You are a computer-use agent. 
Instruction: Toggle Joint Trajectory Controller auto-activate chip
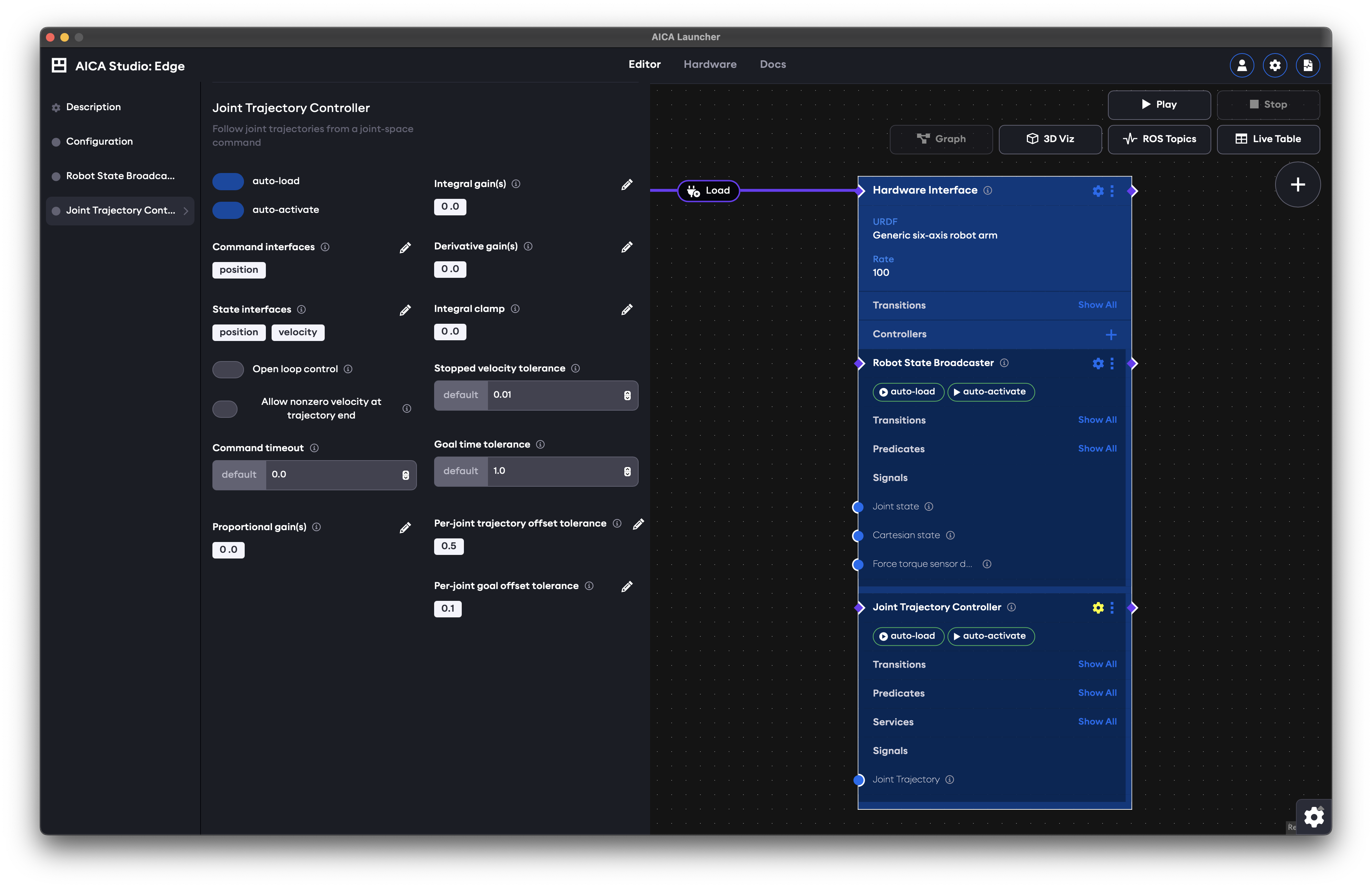coord(991,636)
